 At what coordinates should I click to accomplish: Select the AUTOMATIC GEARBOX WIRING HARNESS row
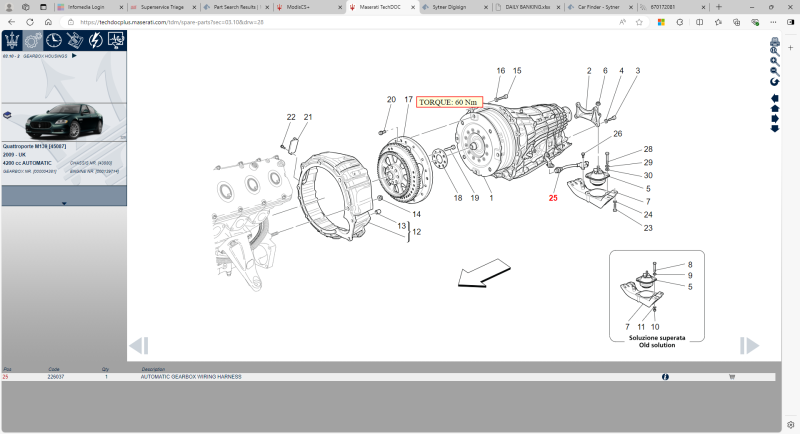pyautogui.click(x=388, y=377)
